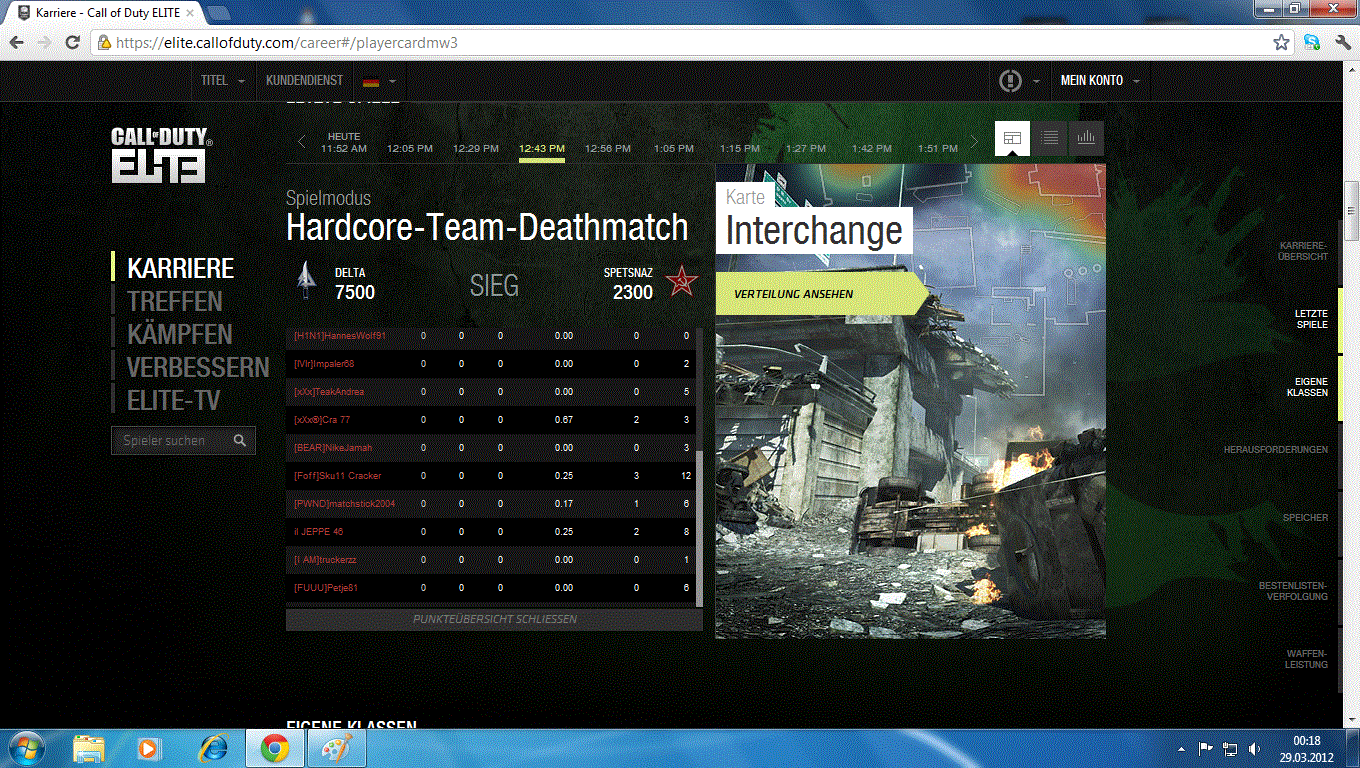This screenshot has width=1360, height=768.
Task: Open Internet Explorer from the taskbar
Action: pos(212,748)
